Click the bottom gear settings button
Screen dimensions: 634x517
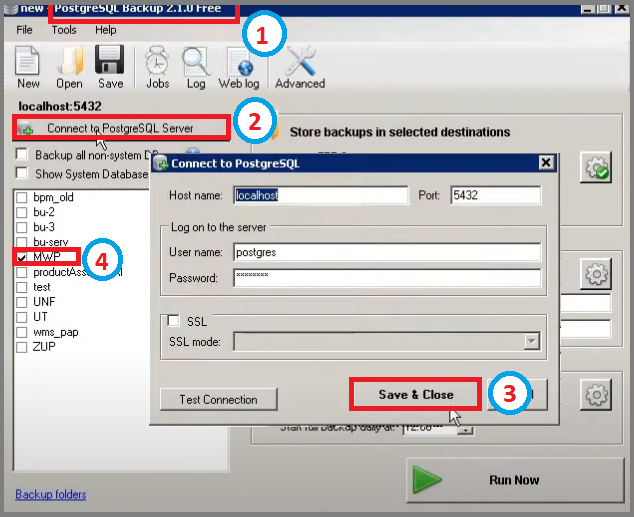(596, 395)
